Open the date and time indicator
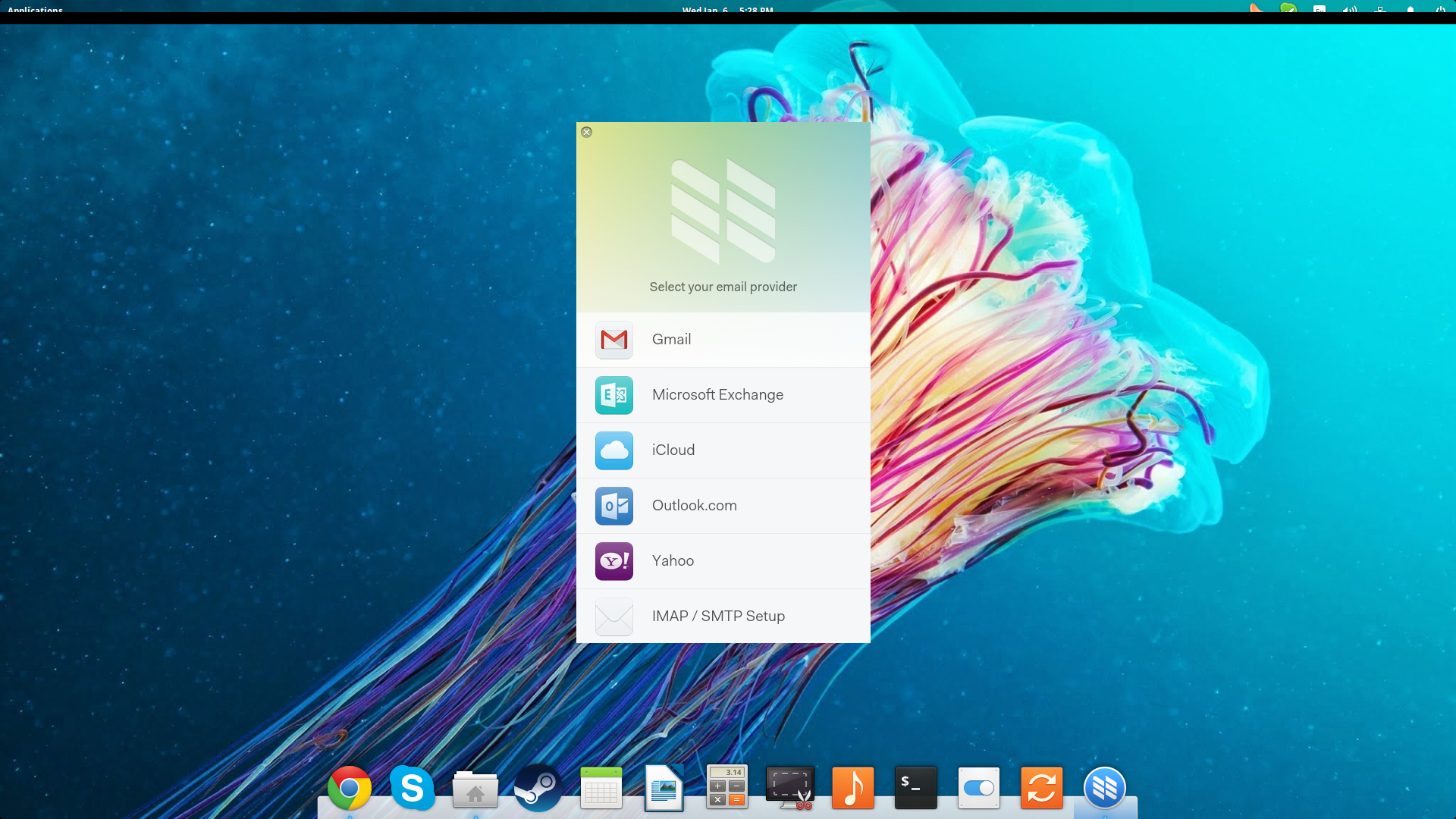The height and width of the screenshot is (819, 1456). tap(727, 10)
